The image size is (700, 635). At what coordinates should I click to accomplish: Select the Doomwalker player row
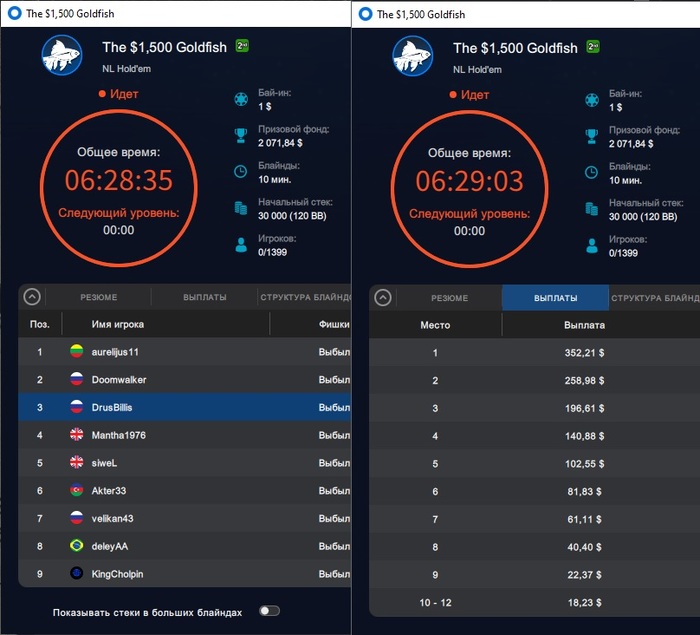click(185, 380)
